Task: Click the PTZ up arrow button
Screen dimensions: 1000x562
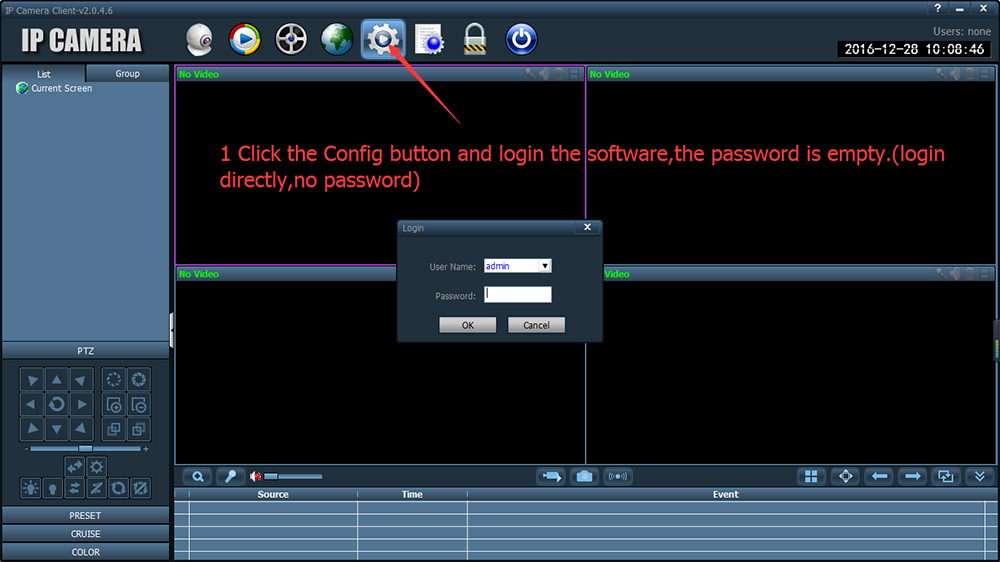Action: click(57, 380)
